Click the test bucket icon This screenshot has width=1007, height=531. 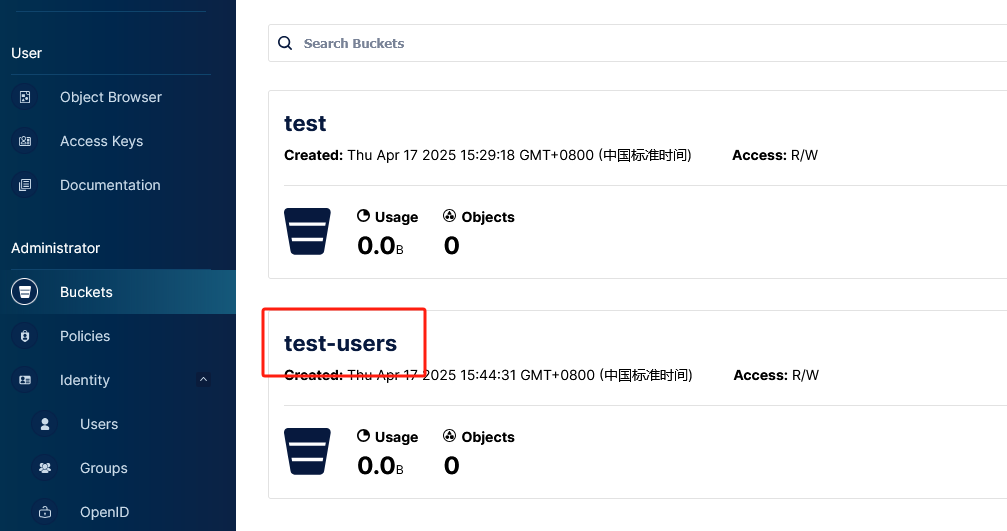click(x=307, y=231)
